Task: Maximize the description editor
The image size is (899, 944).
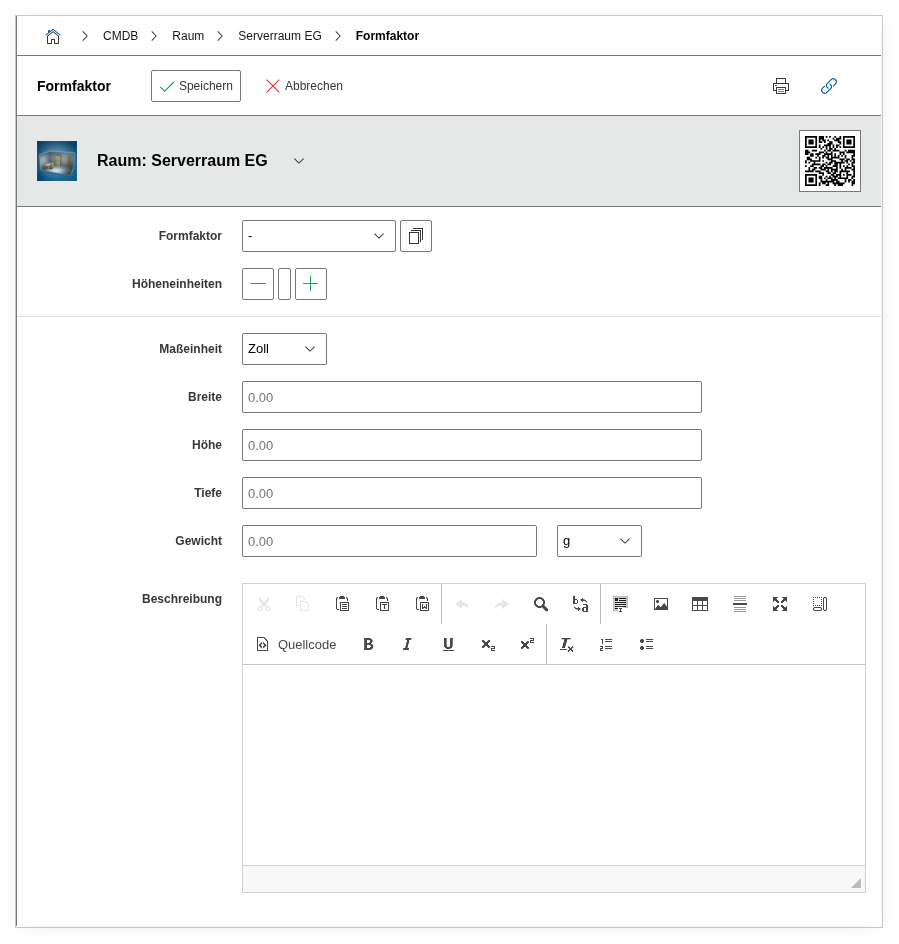Action: [780, 604]
